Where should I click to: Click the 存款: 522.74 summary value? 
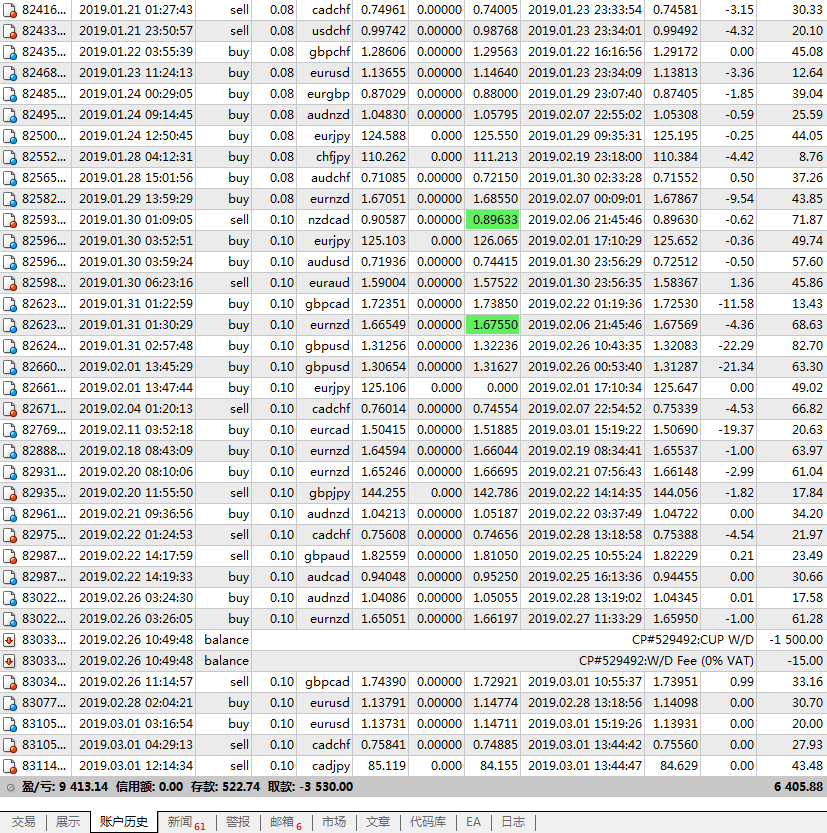click(x=225, y=787)
